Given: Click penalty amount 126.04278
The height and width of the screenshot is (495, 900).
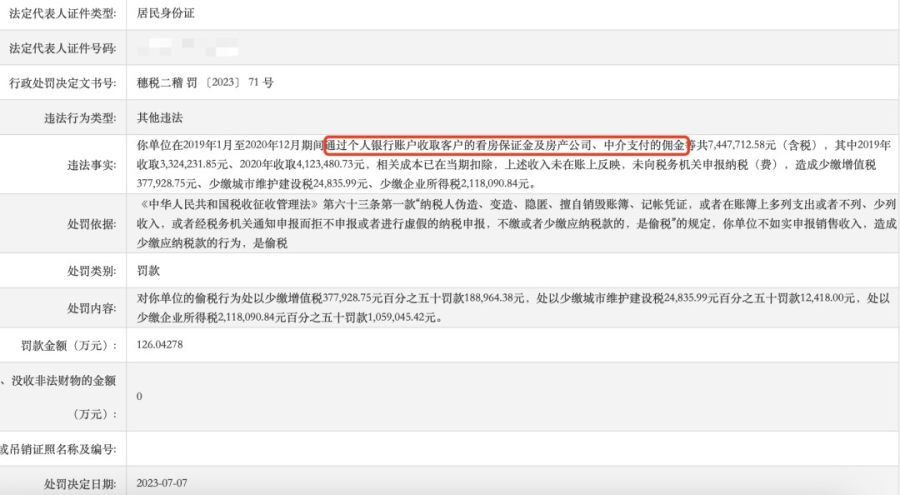Looking at the screenshot, I should point(160,345).
